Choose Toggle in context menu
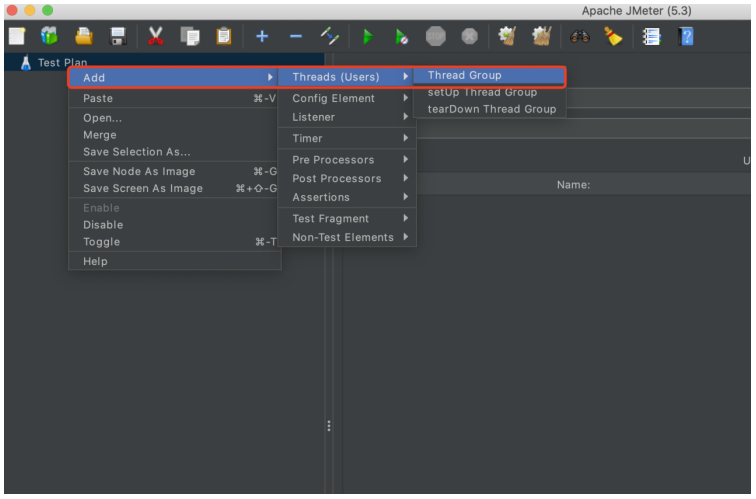Viewport: 756px width, 499px height. [x=175, y=242]
